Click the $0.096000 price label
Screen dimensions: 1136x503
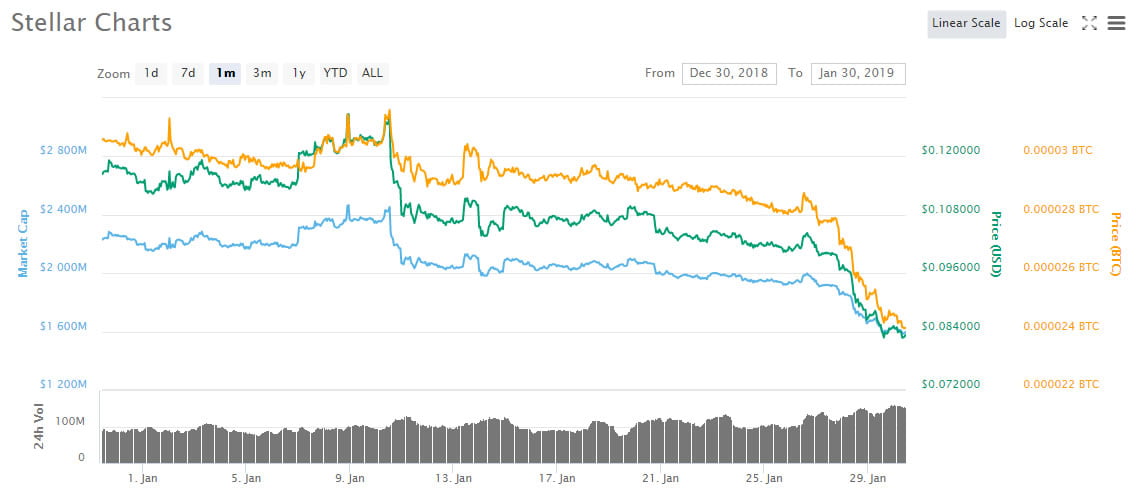pyautogui.click(x=951, y=267)
